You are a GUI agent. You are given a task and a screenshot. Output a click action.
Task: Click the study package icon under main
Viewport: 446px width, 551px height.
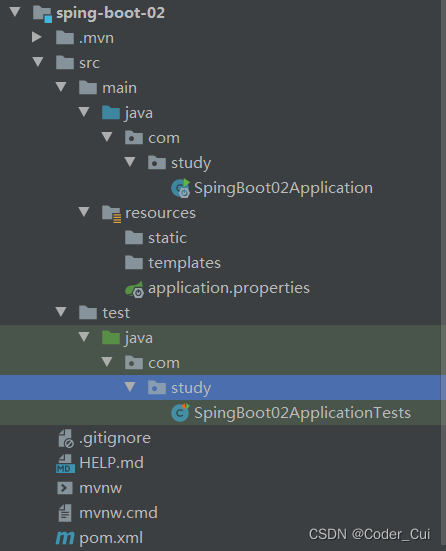(157, 162)
